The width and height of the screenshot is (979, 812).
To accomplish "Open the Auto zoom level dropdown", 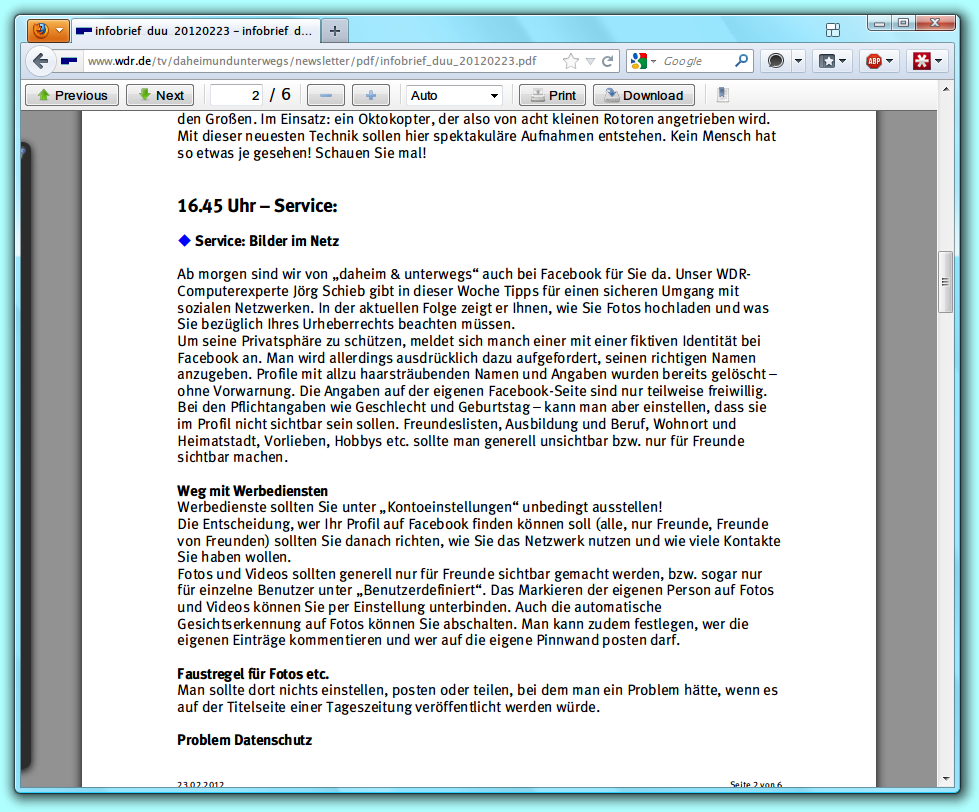I will (x=454, y=95).
